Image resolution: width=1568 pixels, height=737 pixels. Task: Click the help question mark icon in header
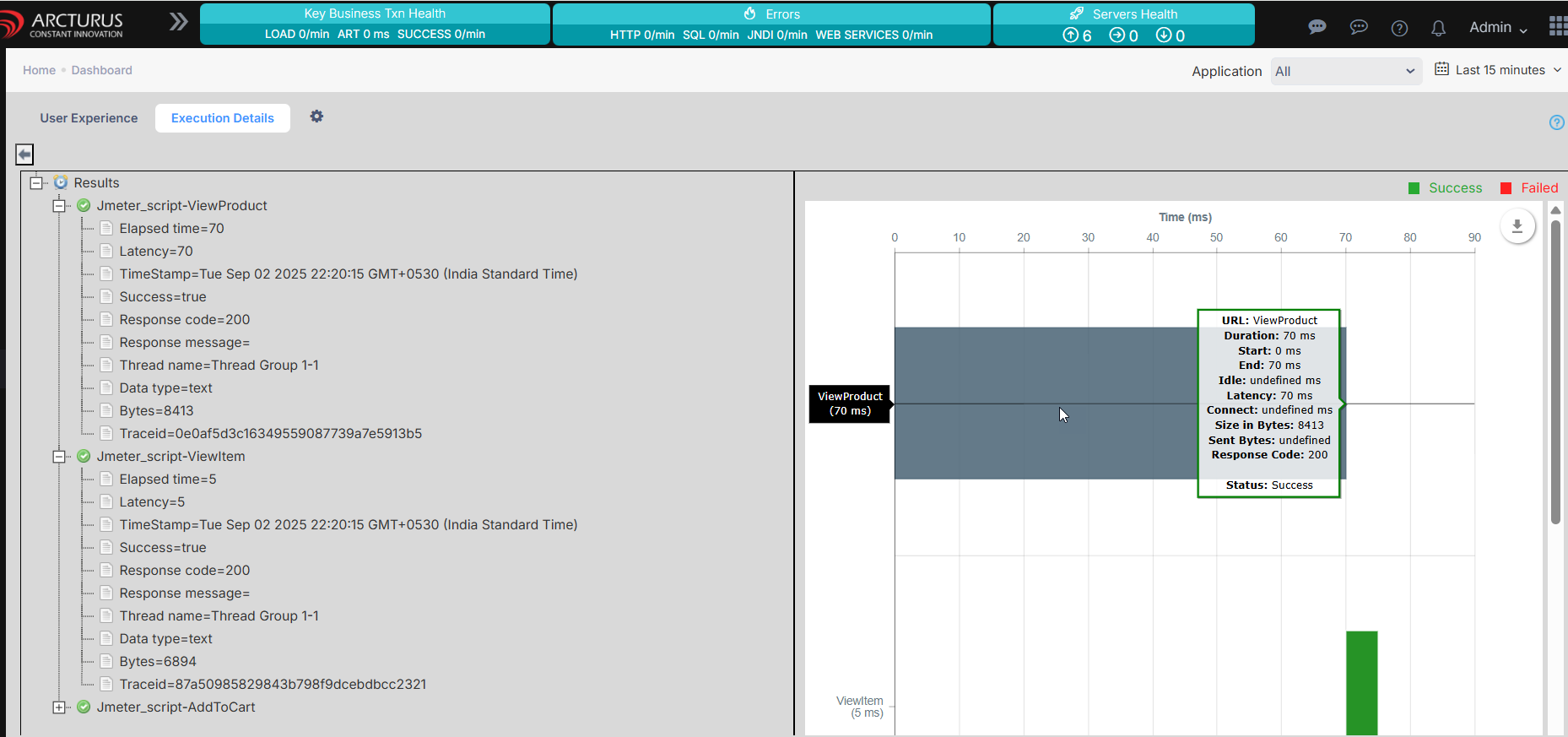[1399, 28]
